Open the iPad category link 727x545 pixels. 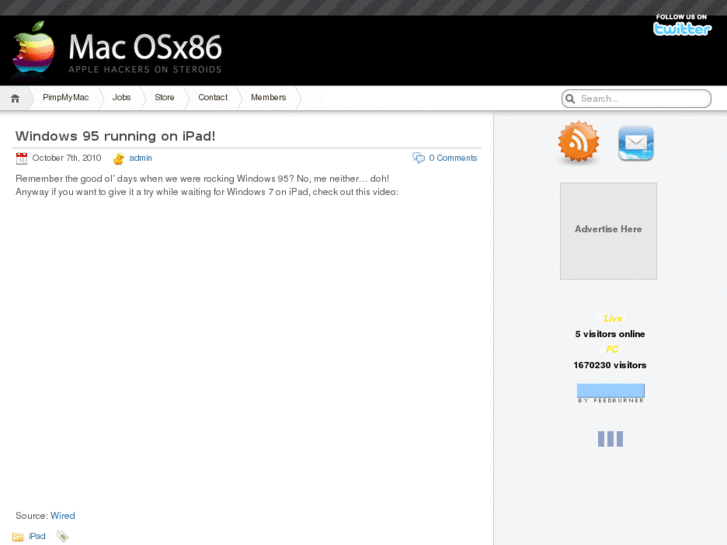[37, 536]
